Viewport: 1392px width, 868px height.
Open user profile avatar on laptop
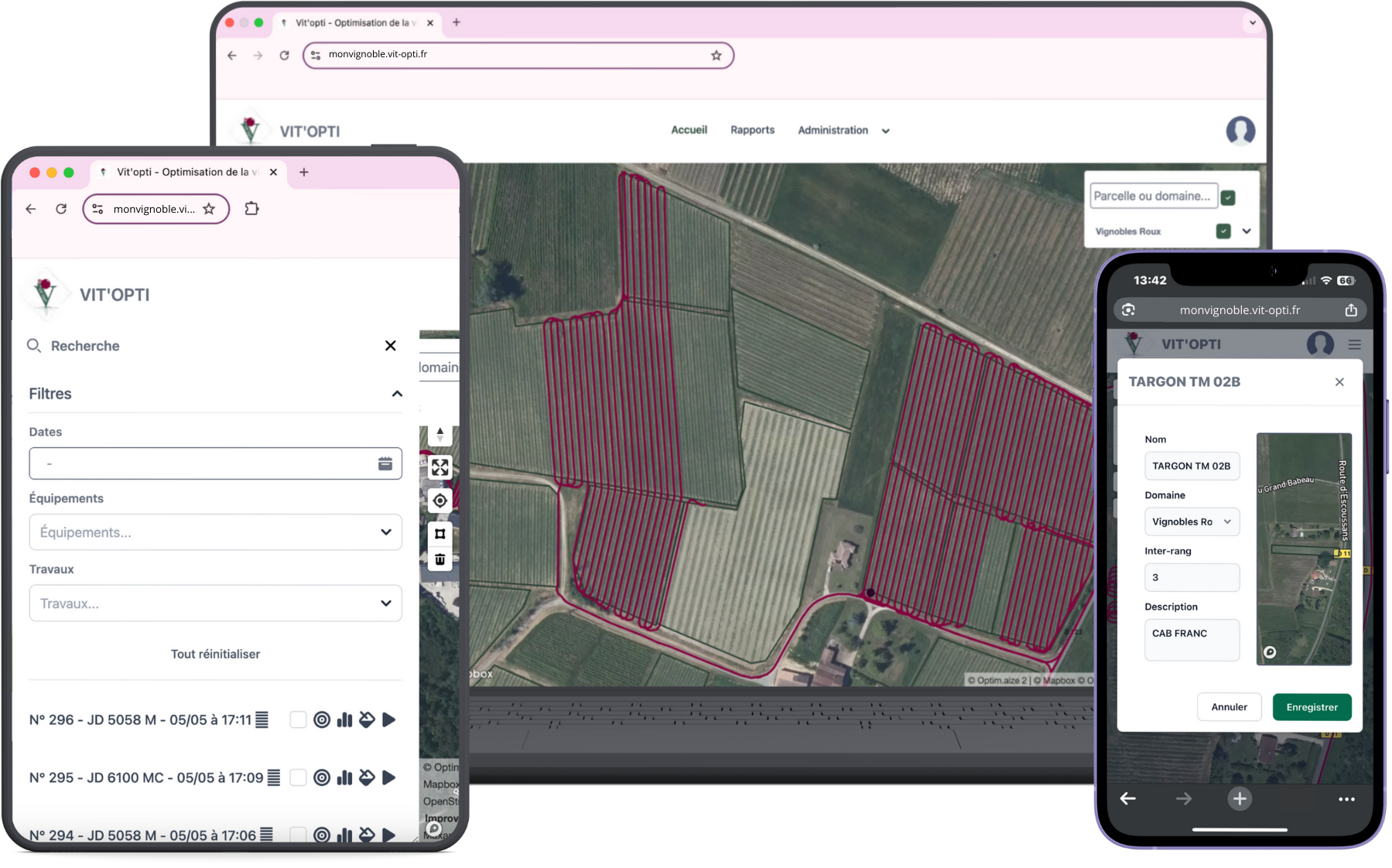pos(1240,131)
